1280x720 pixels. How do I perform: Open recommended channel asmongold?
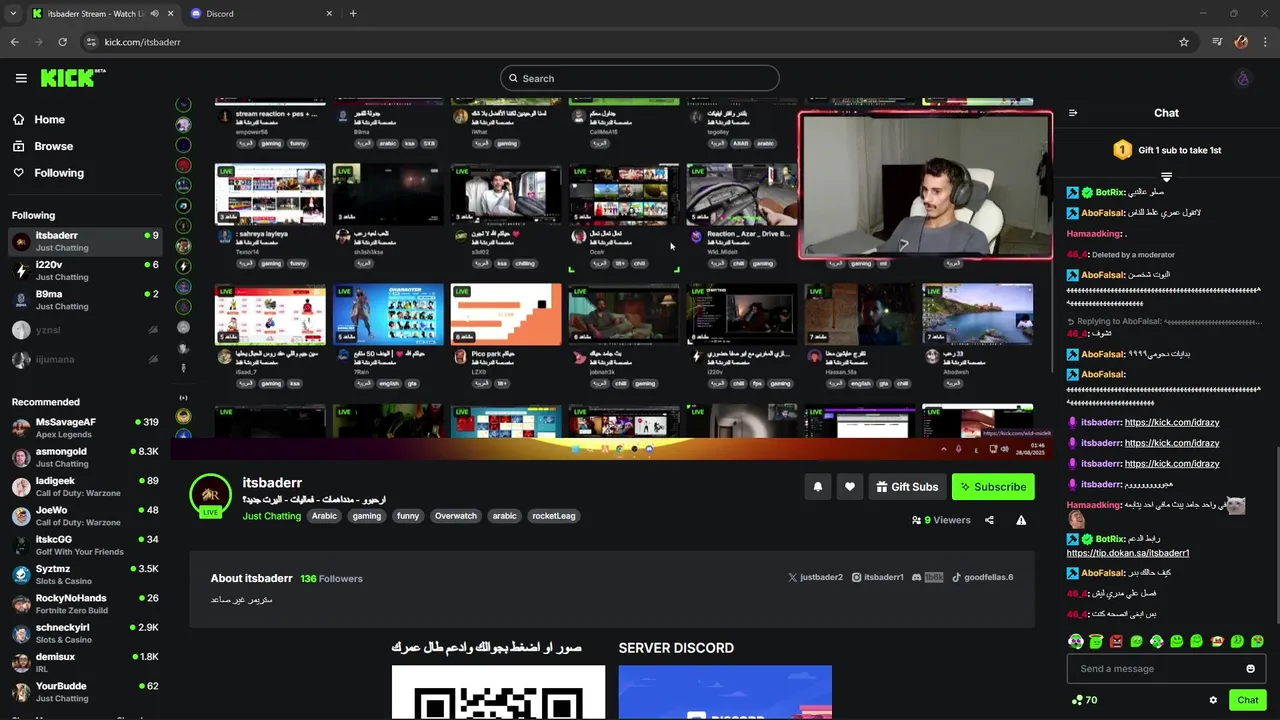(x=85, y=457)
